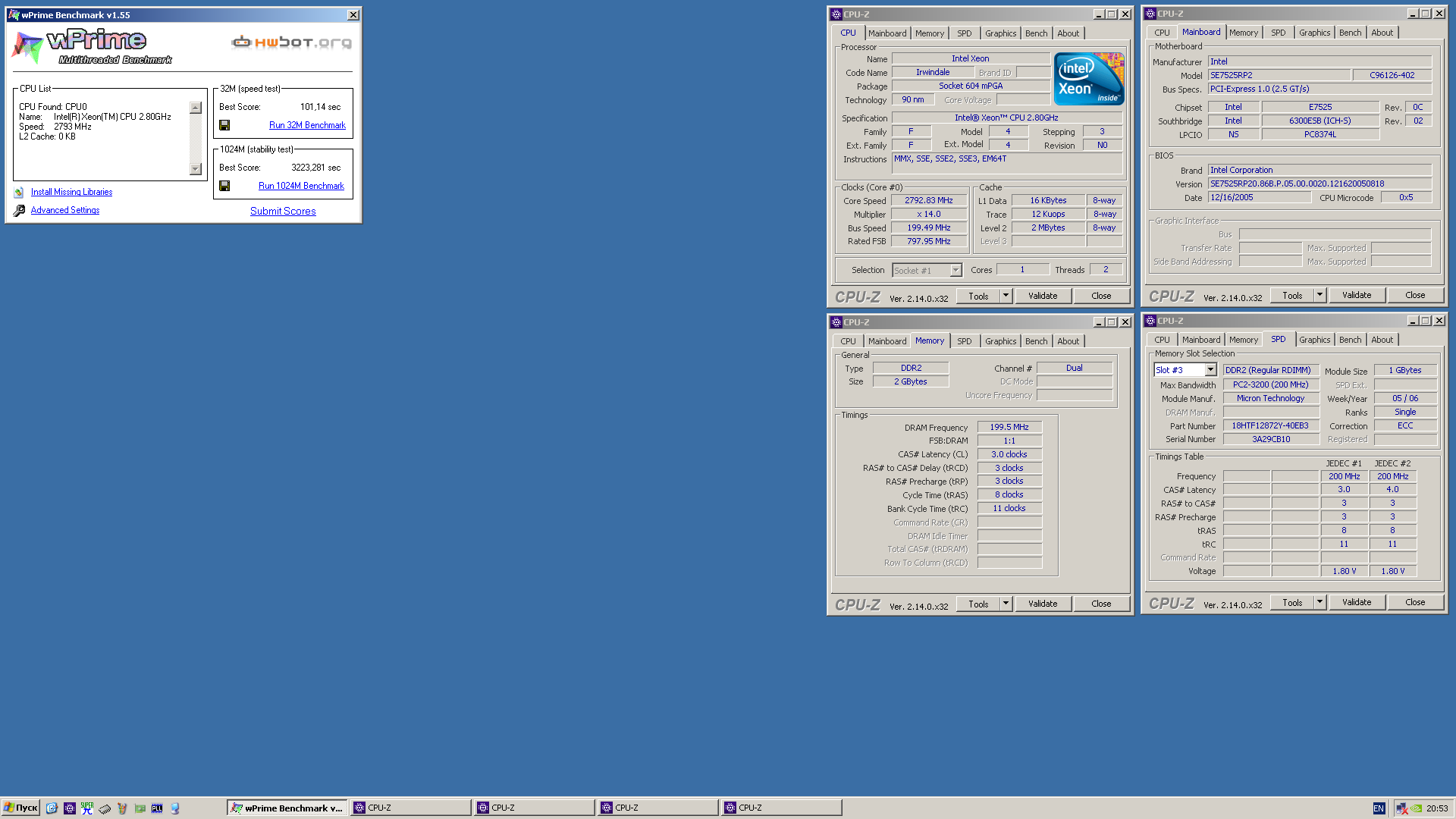Expand Tools arrow in the Memory tab window
This screenshot has width=1456, height=819.
pos(1006,604)
